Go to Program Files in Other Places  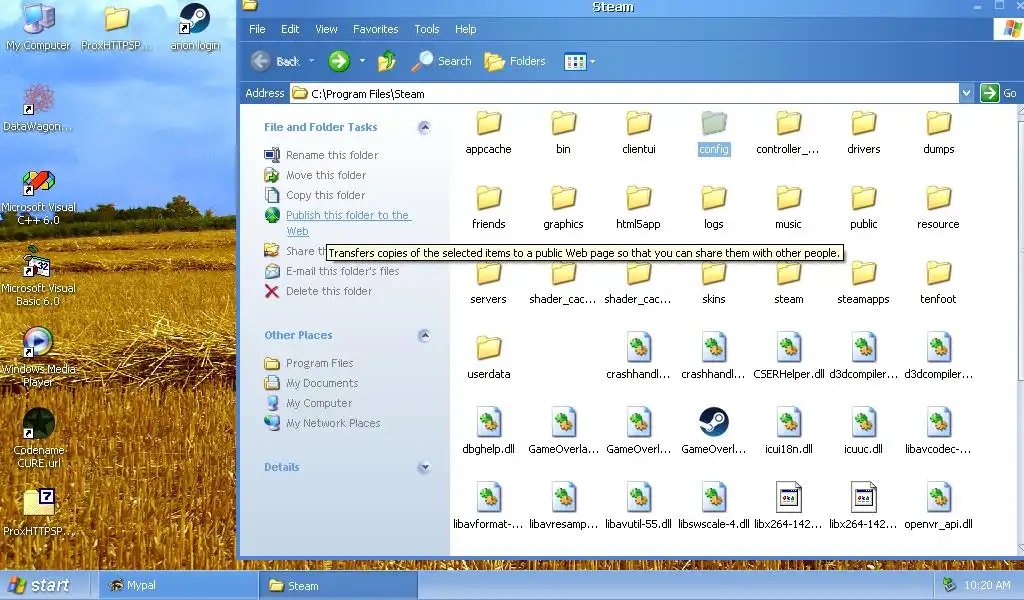tap(309, 363)
